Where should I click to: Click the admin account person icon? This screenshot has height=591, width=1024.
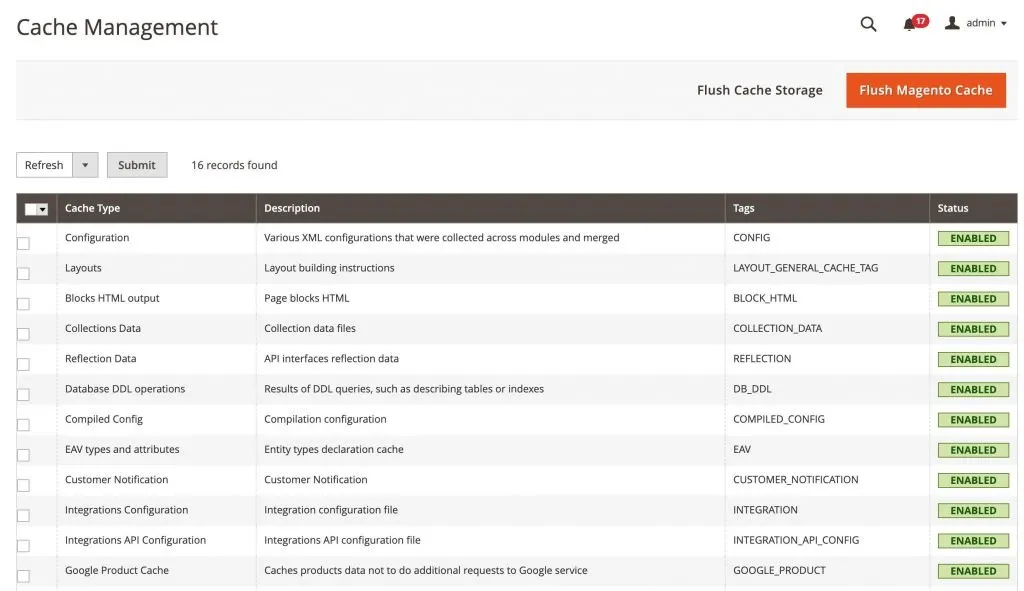pyautogui.click(x=951, y=22)
